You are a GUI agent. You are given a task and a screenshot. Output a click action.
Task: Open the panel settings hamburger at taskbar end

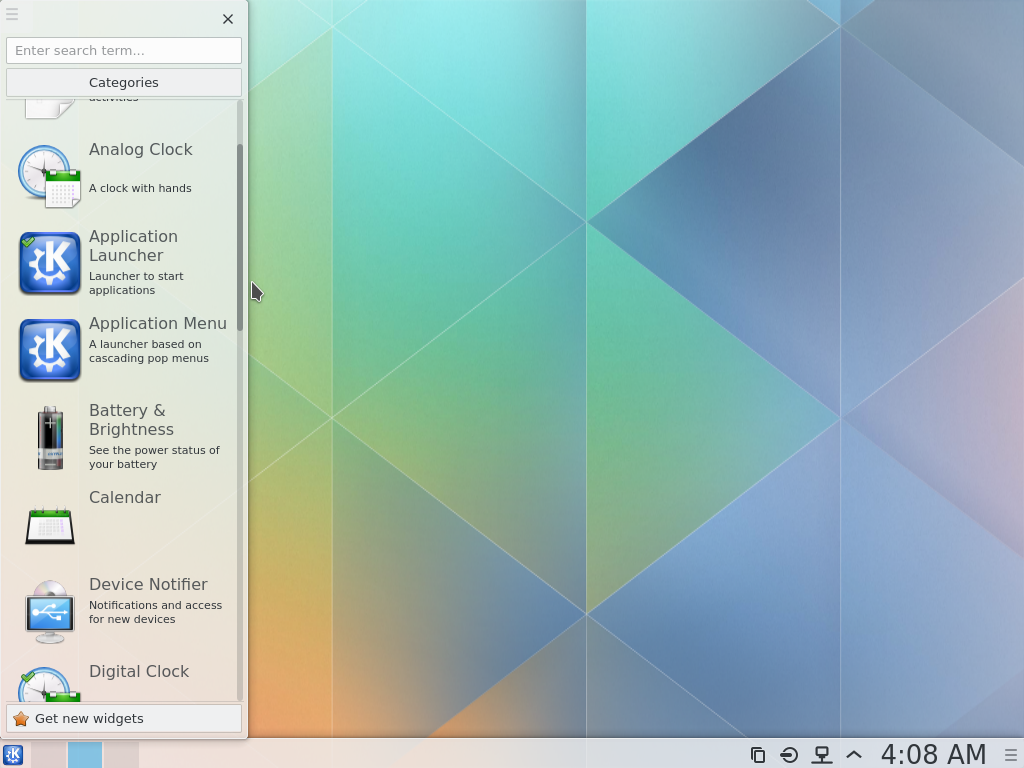click(1011, 755)
